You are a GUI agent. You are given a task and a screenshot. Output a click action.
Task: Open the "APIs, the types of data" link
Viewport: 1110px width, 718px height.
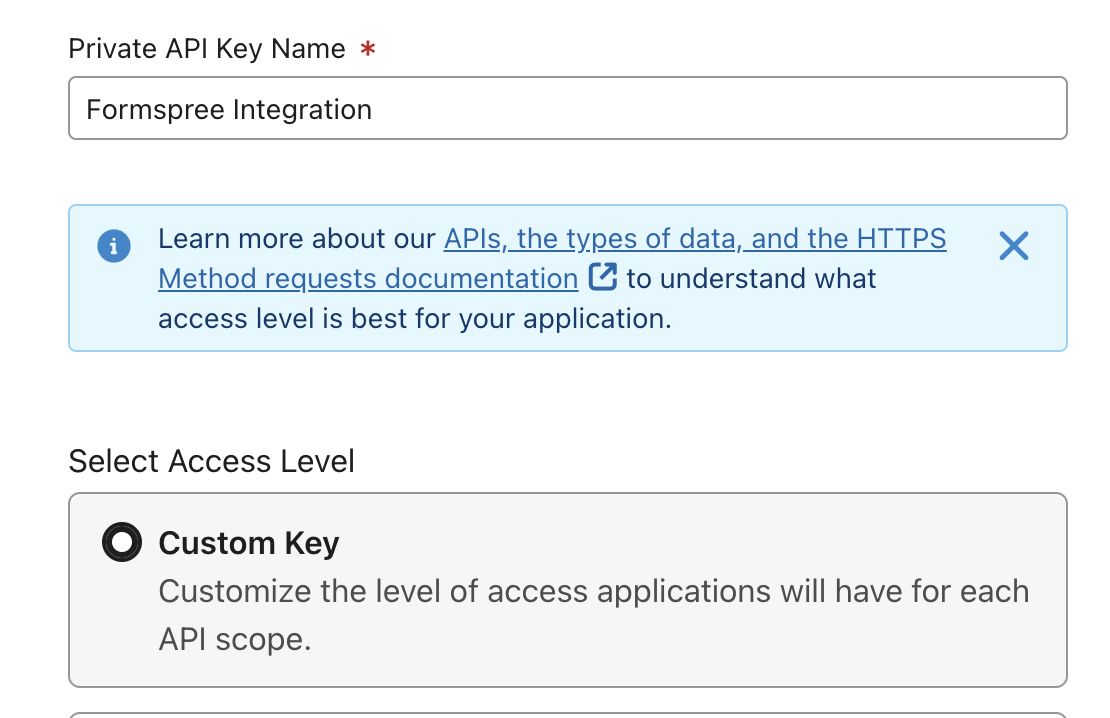595,239
